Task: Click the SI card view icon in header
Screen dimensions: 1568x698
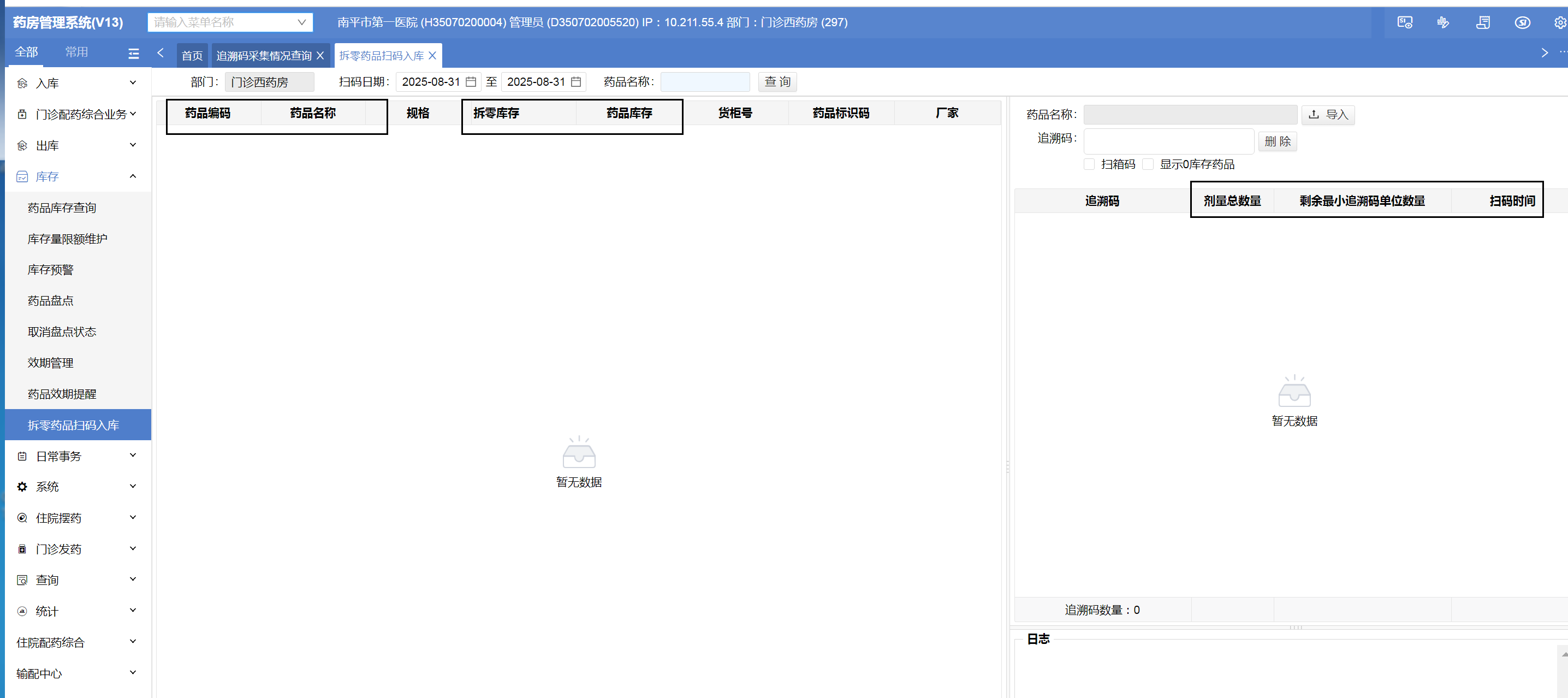Action: (x=1404, y=22)
